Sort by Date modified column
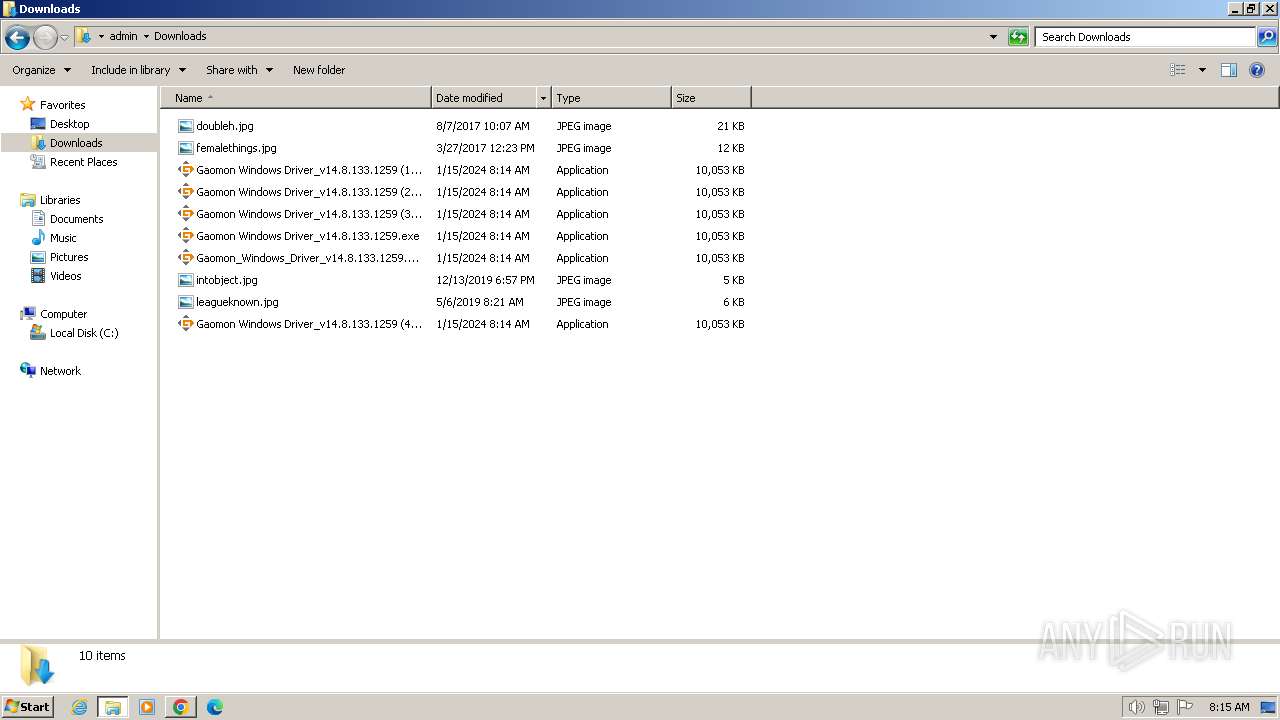 coord(484,98)
